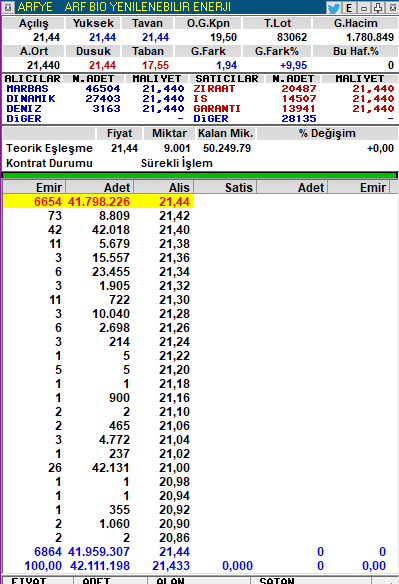This screenshot has width=399, height=584.
Task: Click the G.Fark% header
Action: (277, 51)
